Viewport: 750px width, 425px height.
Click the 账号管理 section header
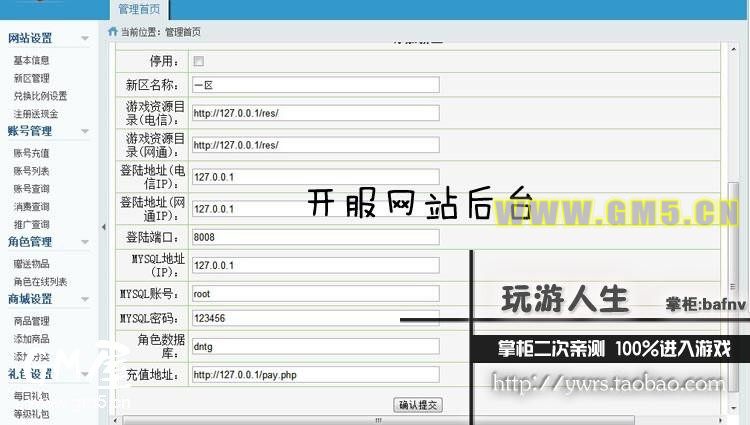[30, 131]
